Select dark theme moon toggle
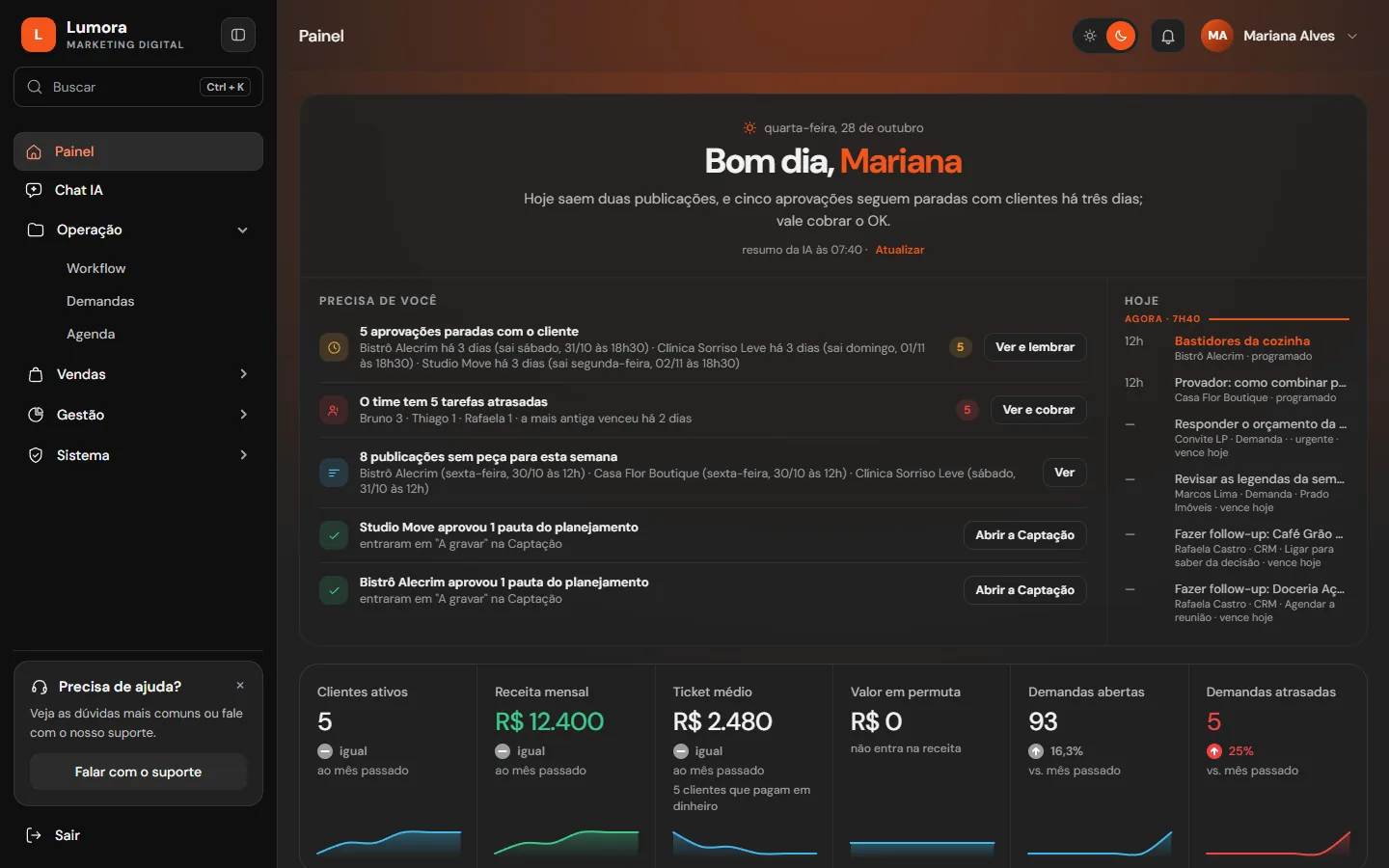This screenshot has width=1389, height=868. pyautogui.click(x=1121, y=36)
